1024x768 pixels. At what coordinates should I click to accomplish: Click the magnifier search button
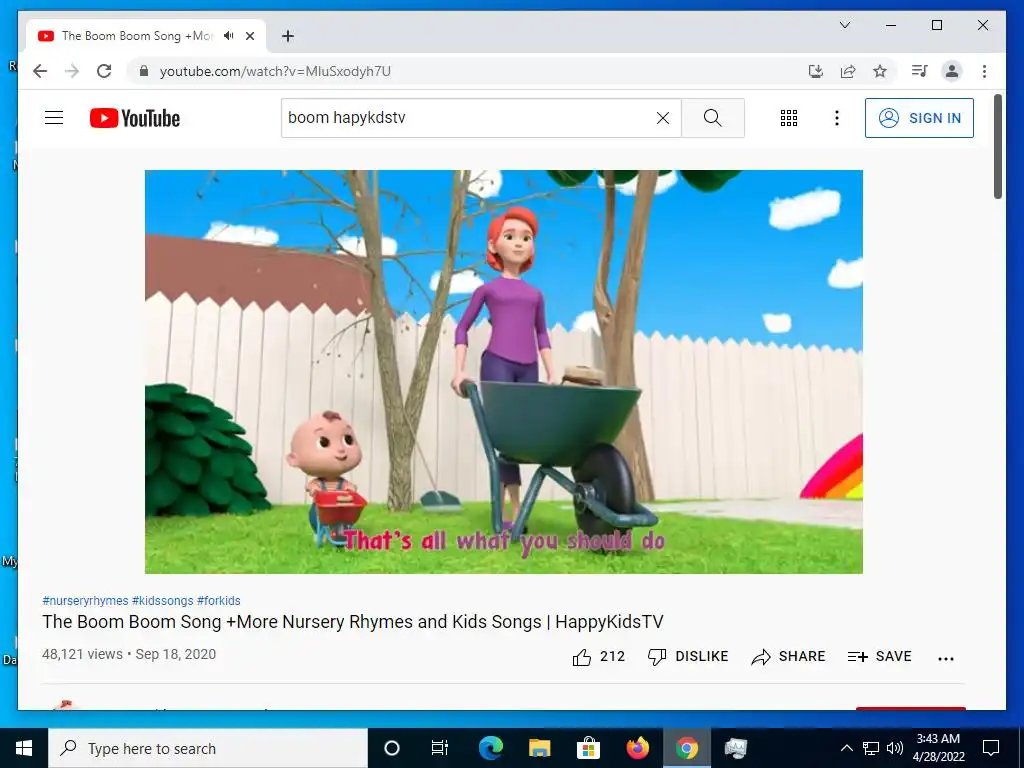tap(712, 118)
